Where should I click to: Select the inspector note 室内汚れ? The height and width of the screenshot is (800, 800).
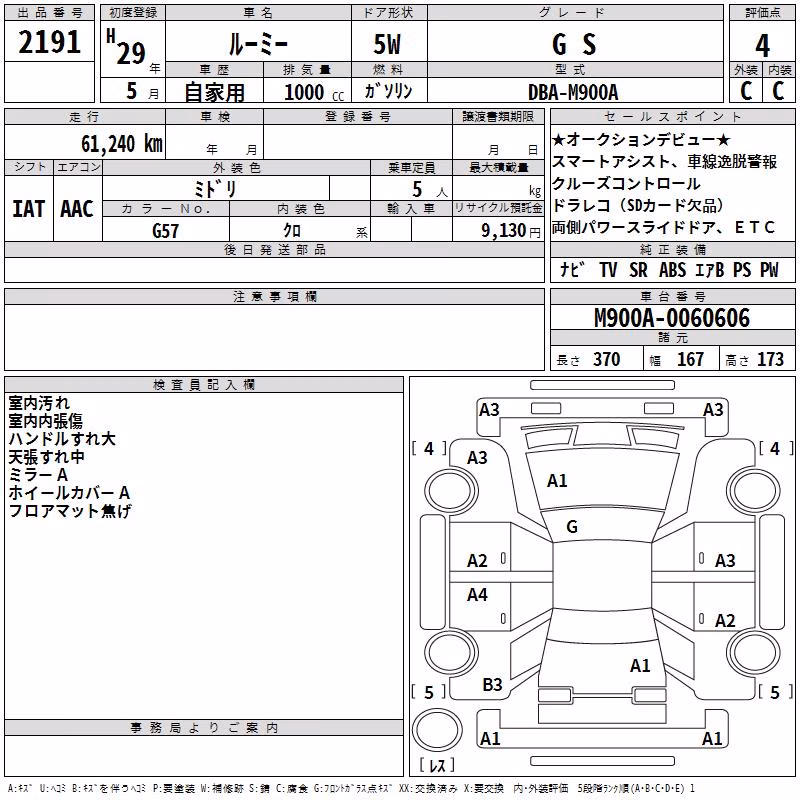39,403
